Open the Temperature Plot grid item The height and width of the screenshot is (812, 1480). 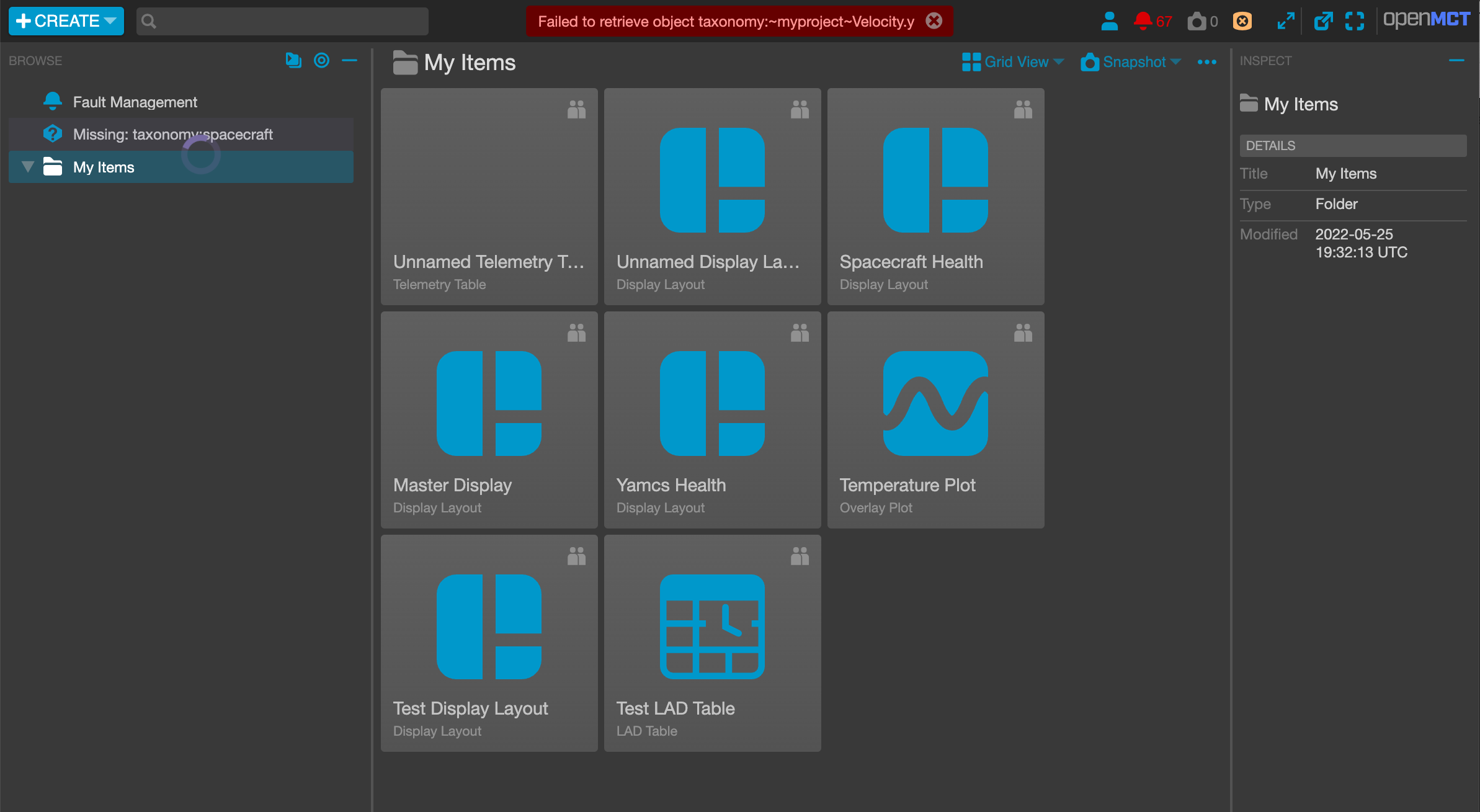point(935,420)
